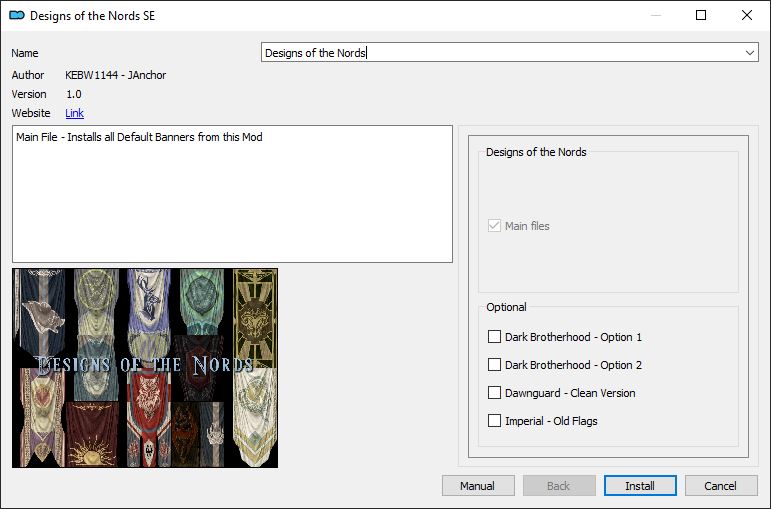Click the Mod Organizer title bar icon
Image resolution: width=771 pixels, height=509 pixels.
click(17, 15)
